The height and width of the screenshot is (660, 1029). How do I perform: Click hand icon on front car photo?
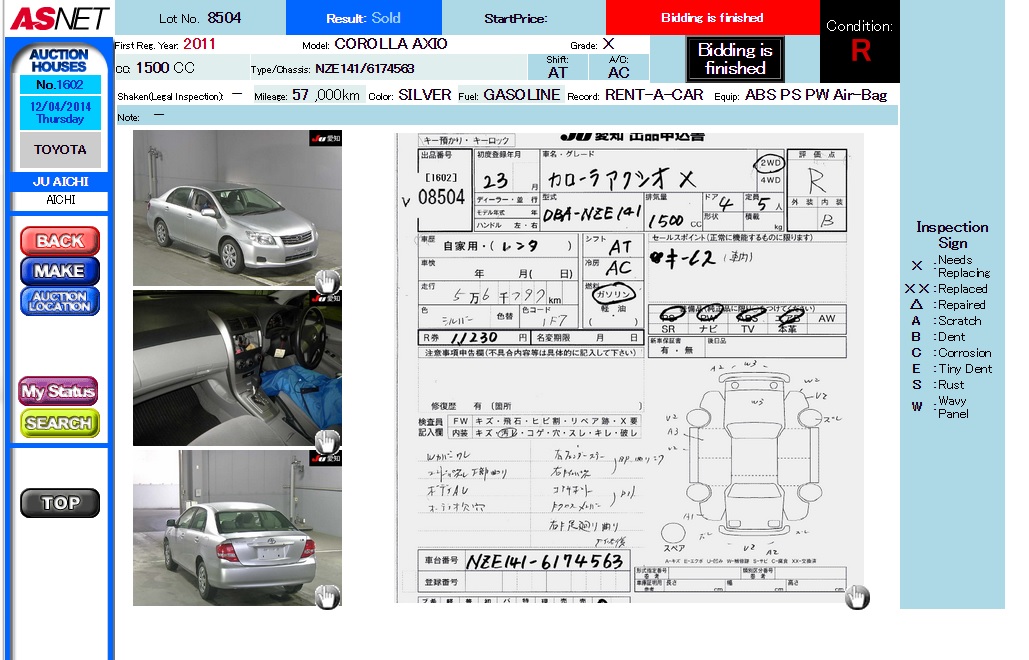pos(327,281)
